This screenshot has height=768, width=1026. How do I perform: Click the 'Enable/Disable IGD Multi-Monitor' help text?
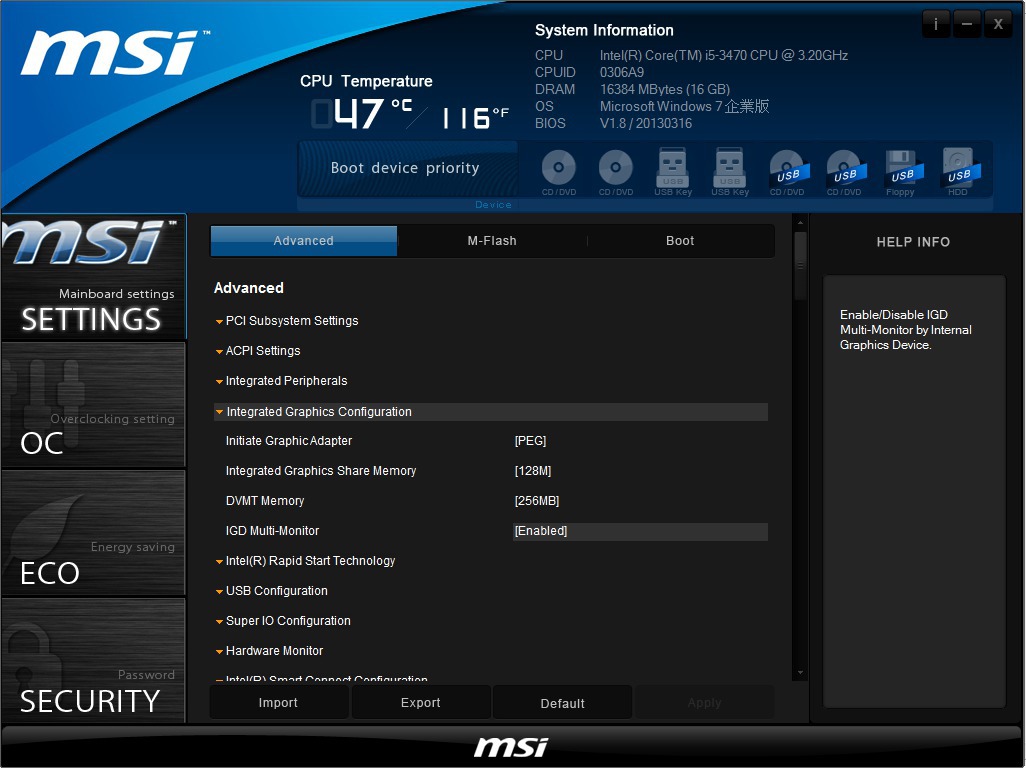pos(906,330)
